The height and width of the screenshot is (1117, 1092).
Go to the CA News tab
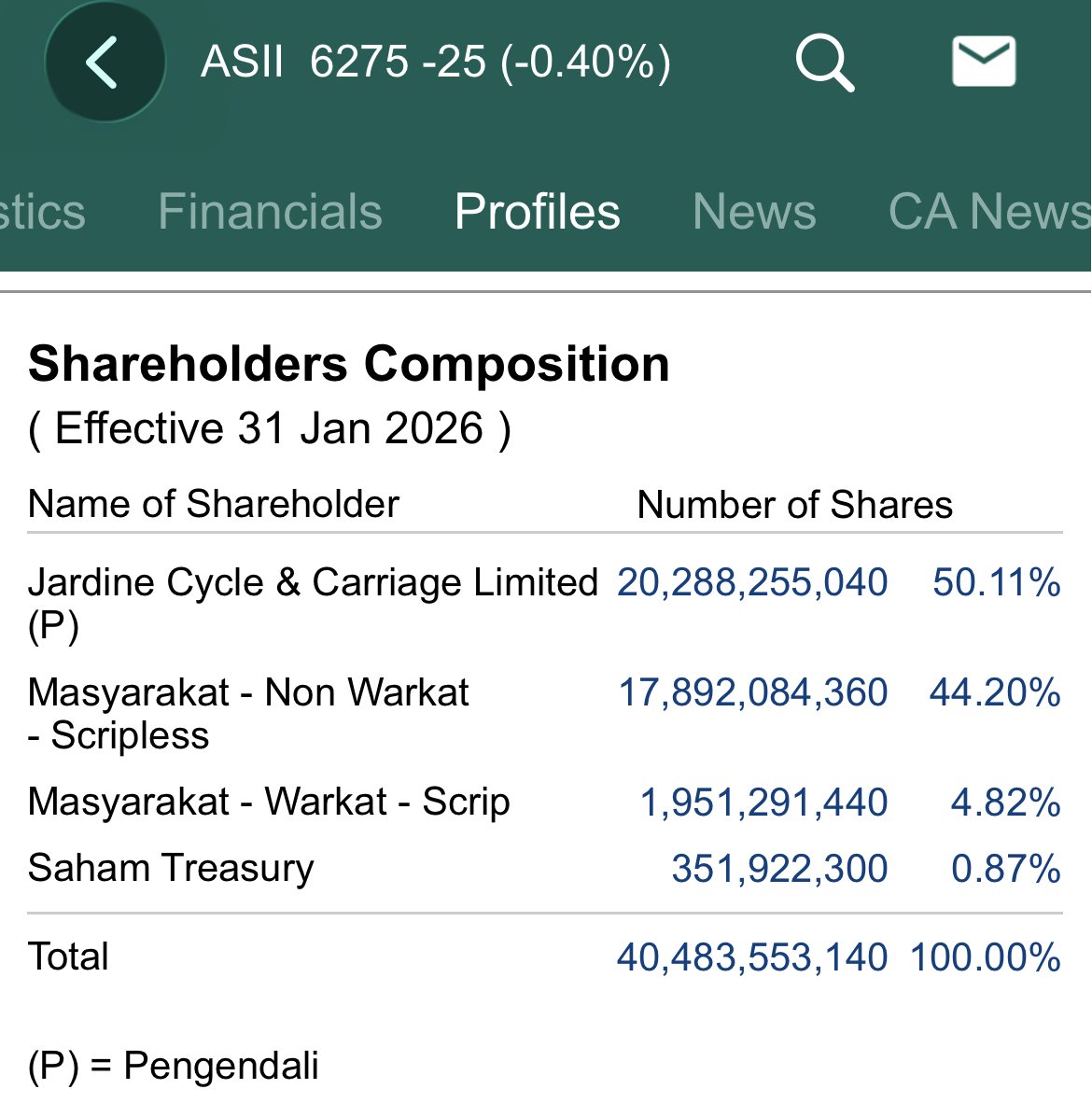989,211
